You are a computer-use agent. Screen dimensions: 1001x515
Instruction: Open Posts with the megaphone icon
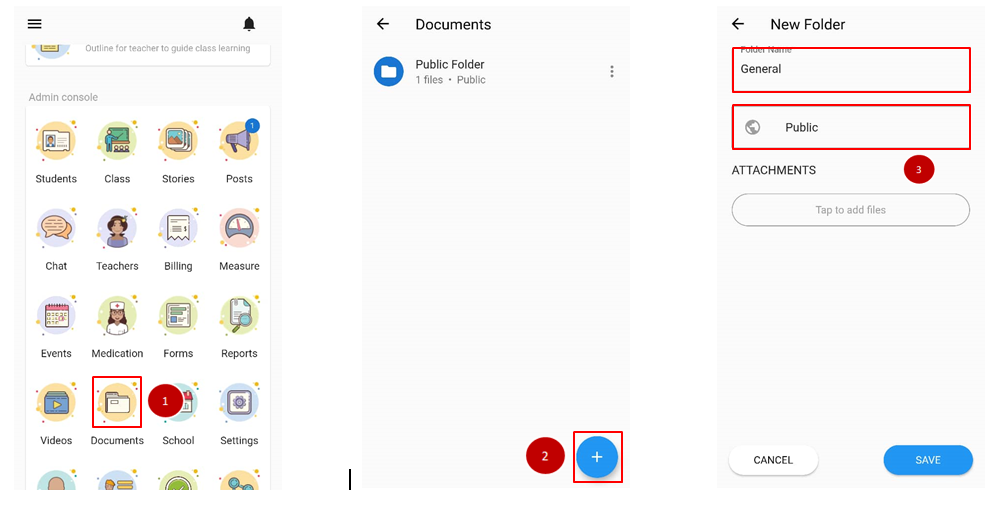[x=239, y=142]
